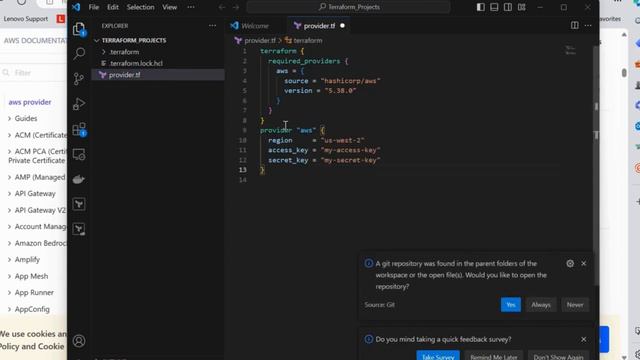Open the Search view in activity bar
Image resolution: width=640 pixels, height=360 pixels.
[79, 53]
